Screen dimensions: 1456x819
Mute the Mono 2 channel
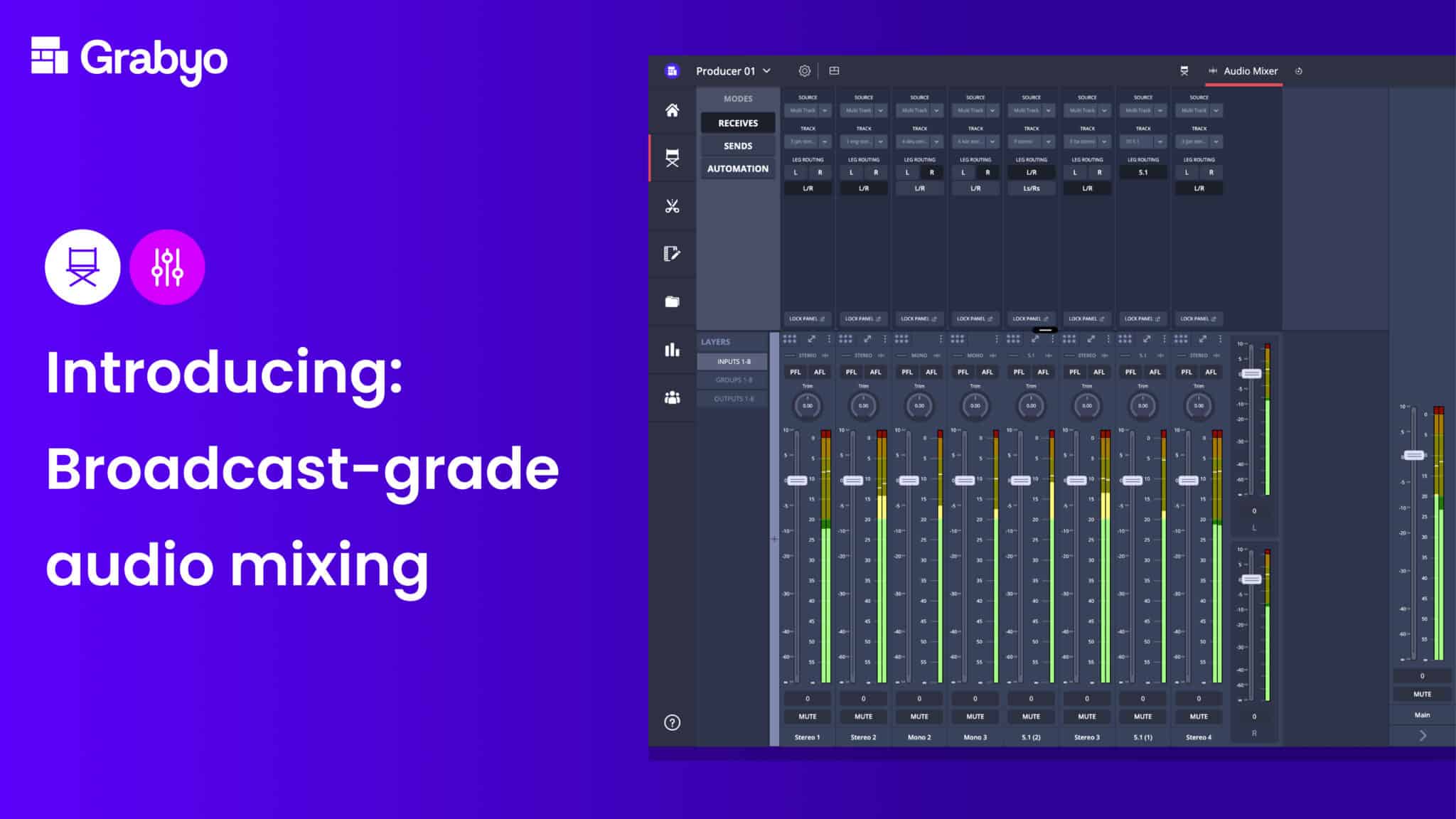919,716
